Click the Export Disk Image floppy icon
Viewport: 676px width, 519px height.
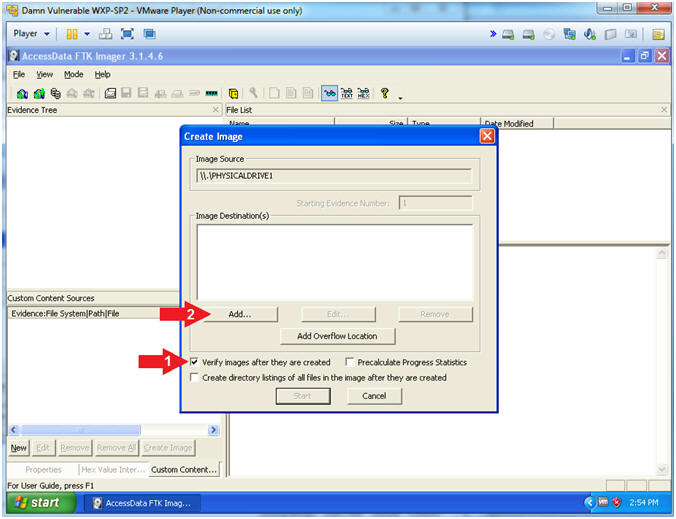tap(126, 93)
